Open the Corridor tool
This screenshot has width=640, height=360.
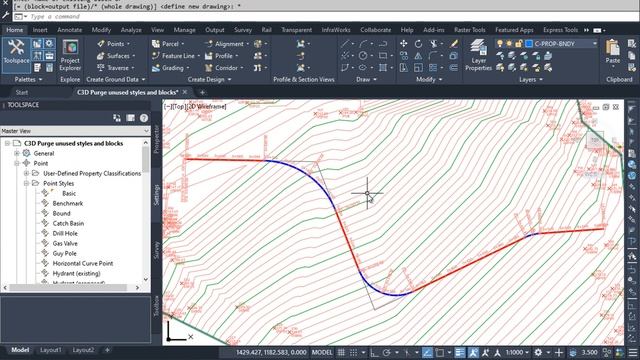(x=224, y=68)
